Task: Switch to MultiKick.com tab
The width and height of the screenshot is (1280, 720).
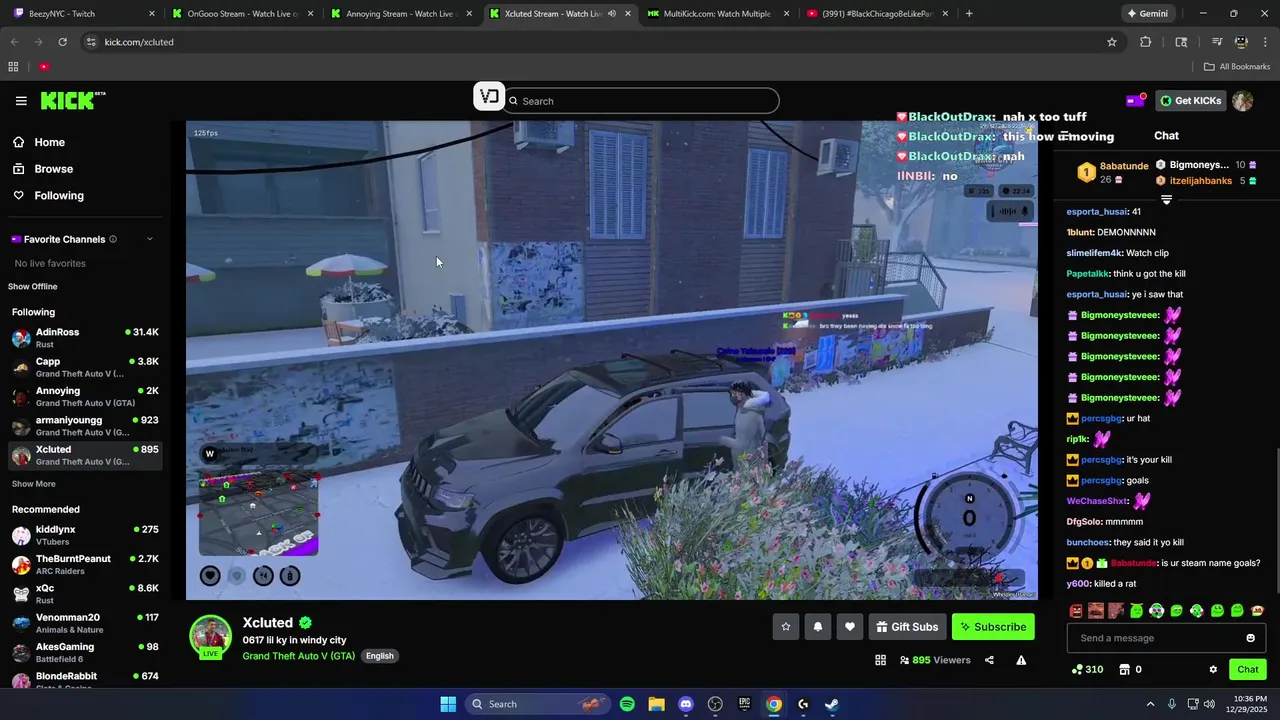Action: point(719,14)
